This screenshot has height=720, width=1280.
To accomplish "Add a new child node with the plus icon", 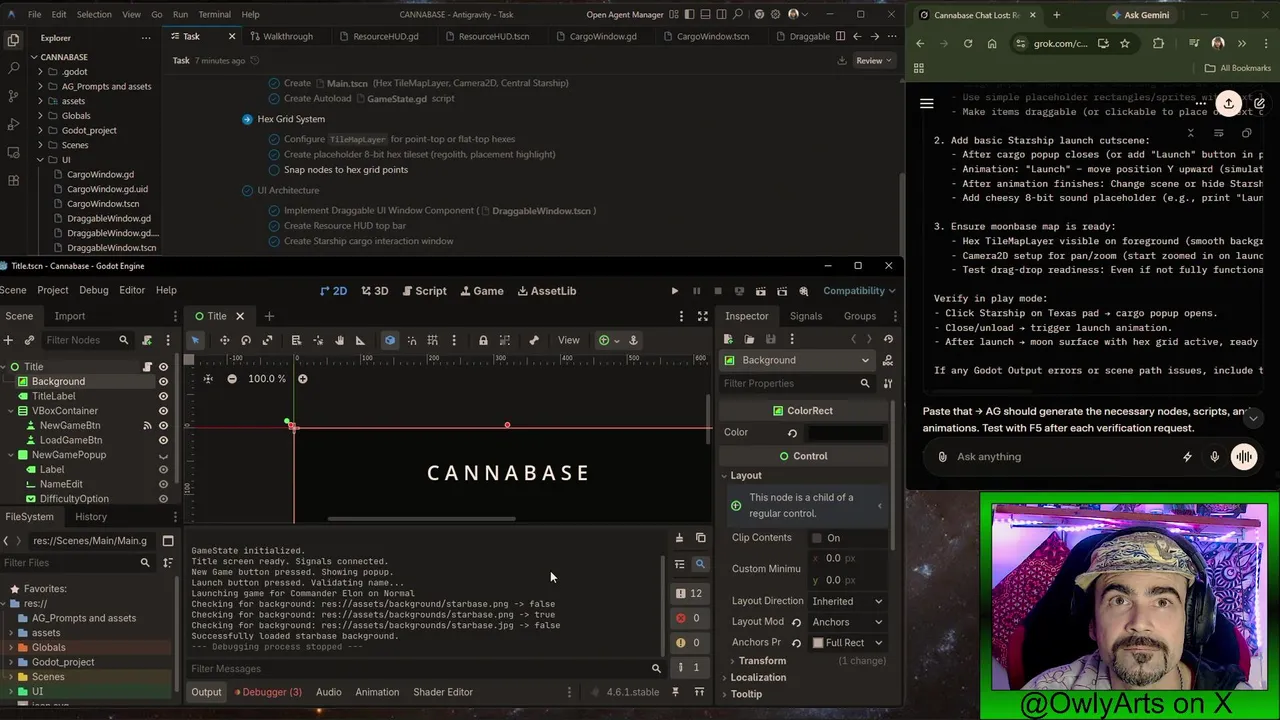I will click(x=8, y=340).
